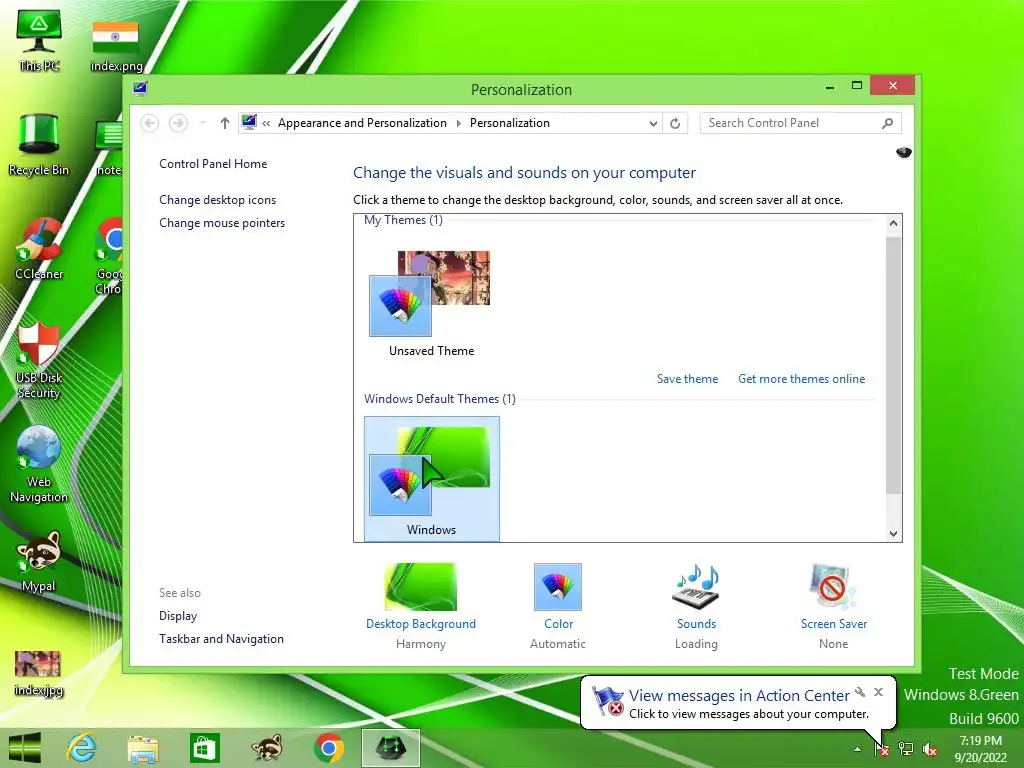Click the Forward navigation arrow

click(x=178, y=123)
